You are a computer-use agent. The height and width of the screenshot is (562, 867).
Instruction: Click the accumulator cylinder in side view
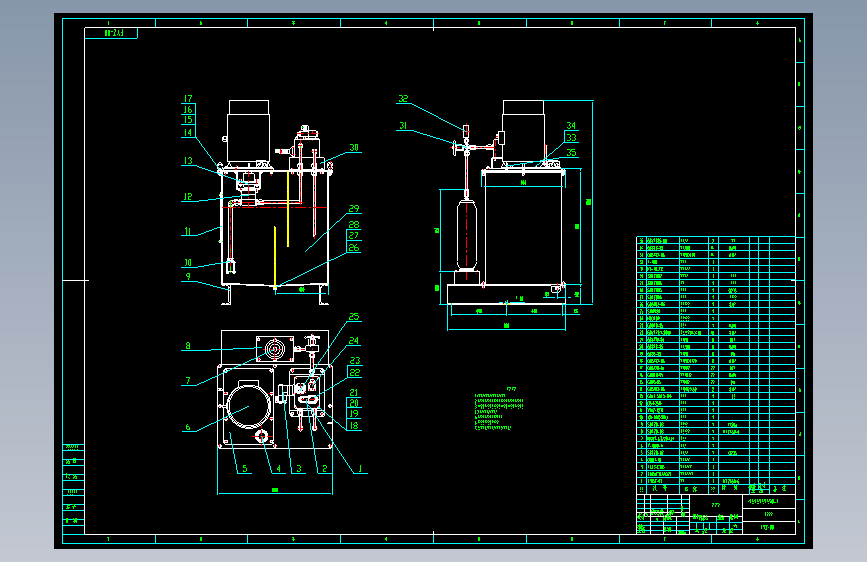click(x=467, y=235)
